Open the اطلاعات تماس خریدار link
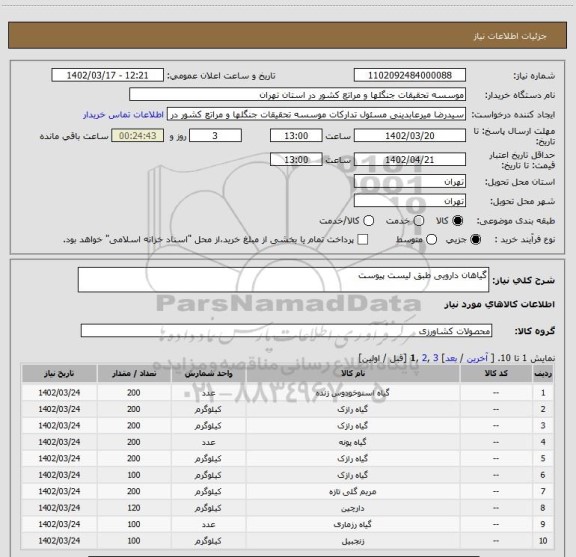Screen dimensions: 576x557 click(123, 115)
